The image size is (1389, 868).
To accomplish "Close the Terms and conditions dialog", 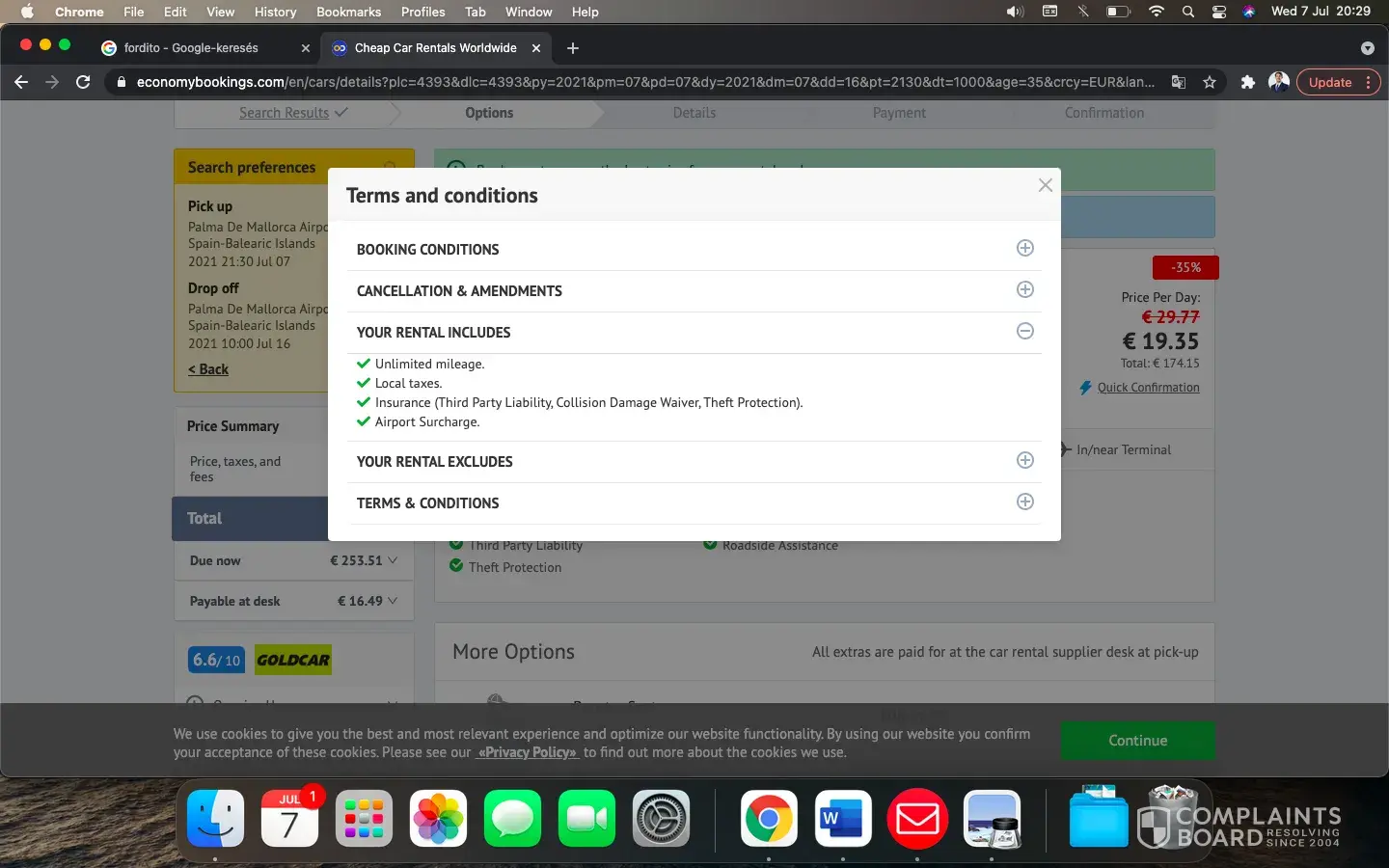I will coord(1045,185).
